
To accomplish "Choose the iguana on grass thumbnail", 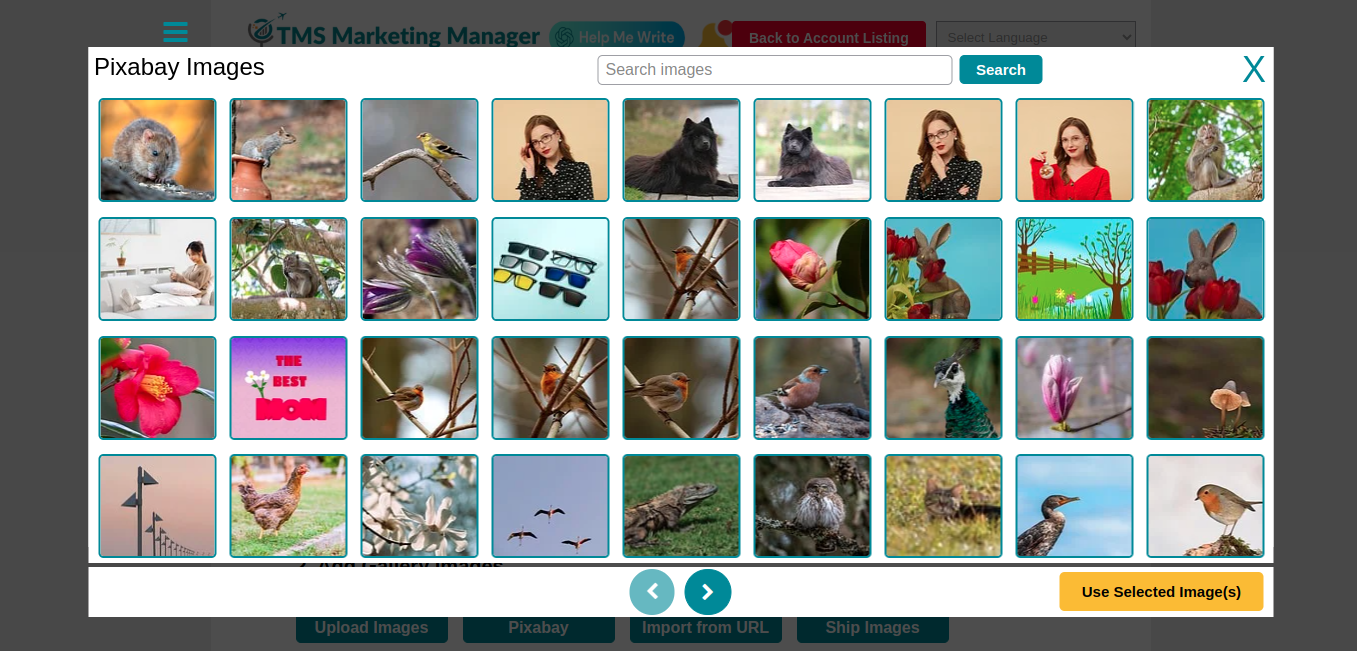I will [681, 505].
